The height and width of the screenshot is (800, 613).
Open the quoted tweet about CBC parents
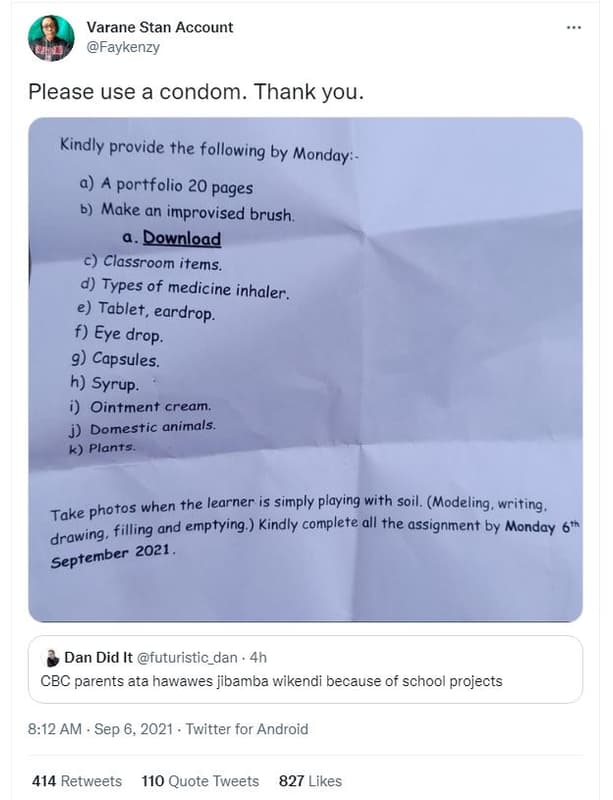(271, 681)
